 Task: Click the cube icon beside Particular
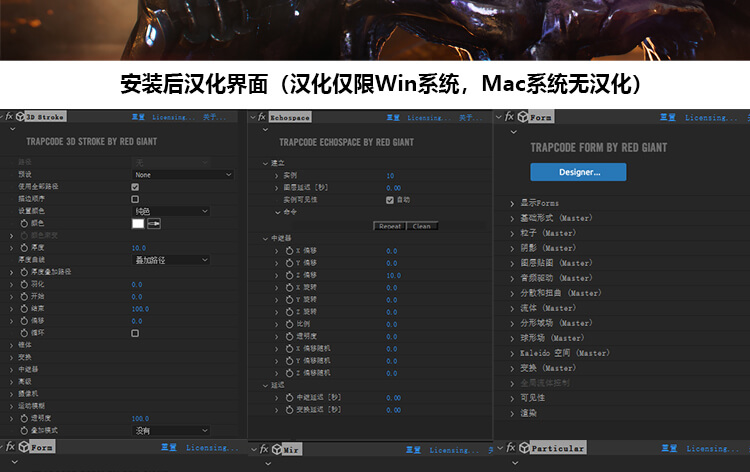tap(524, 448)
